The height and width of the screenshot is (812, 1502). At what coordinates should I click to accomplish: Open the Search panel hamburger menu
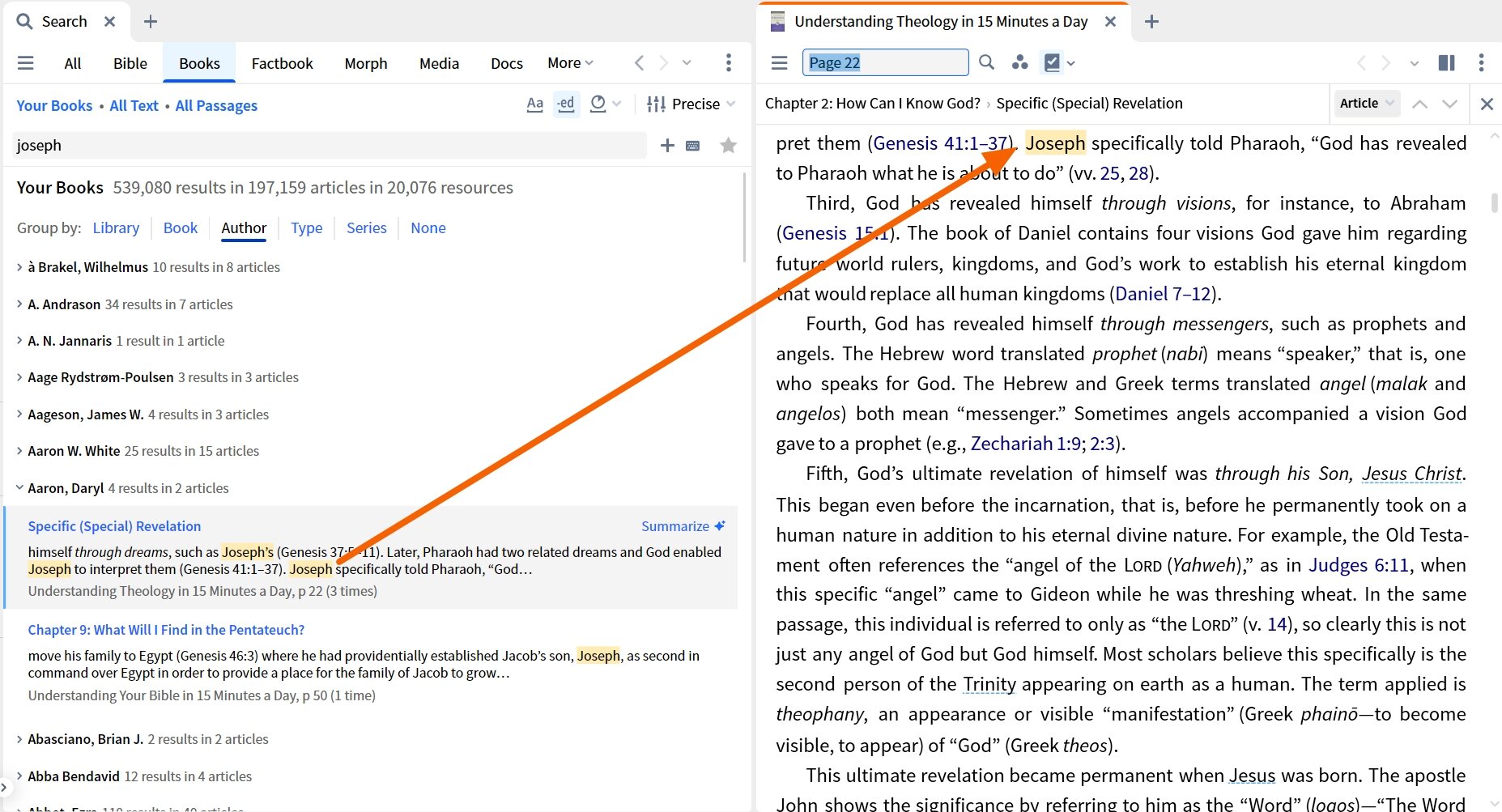coord(26,63)
